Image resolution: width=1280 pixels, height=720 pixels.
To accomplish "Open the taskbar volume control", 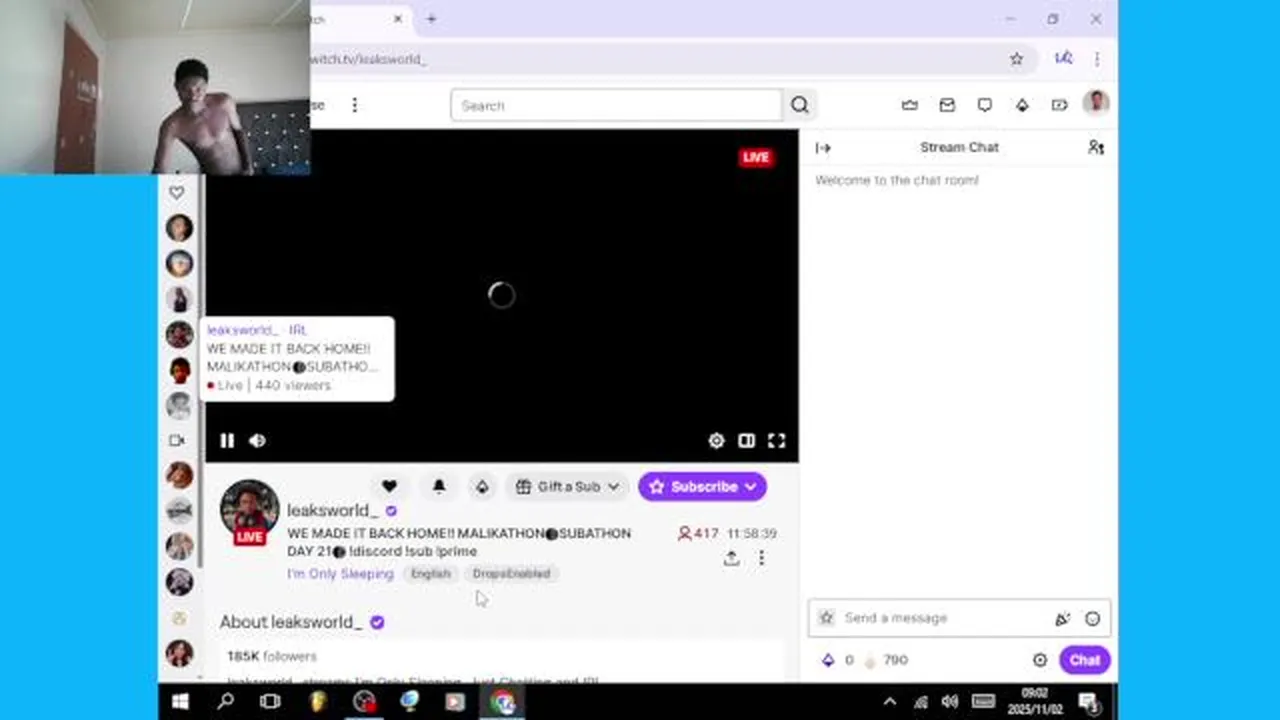I will click(950, 702).
